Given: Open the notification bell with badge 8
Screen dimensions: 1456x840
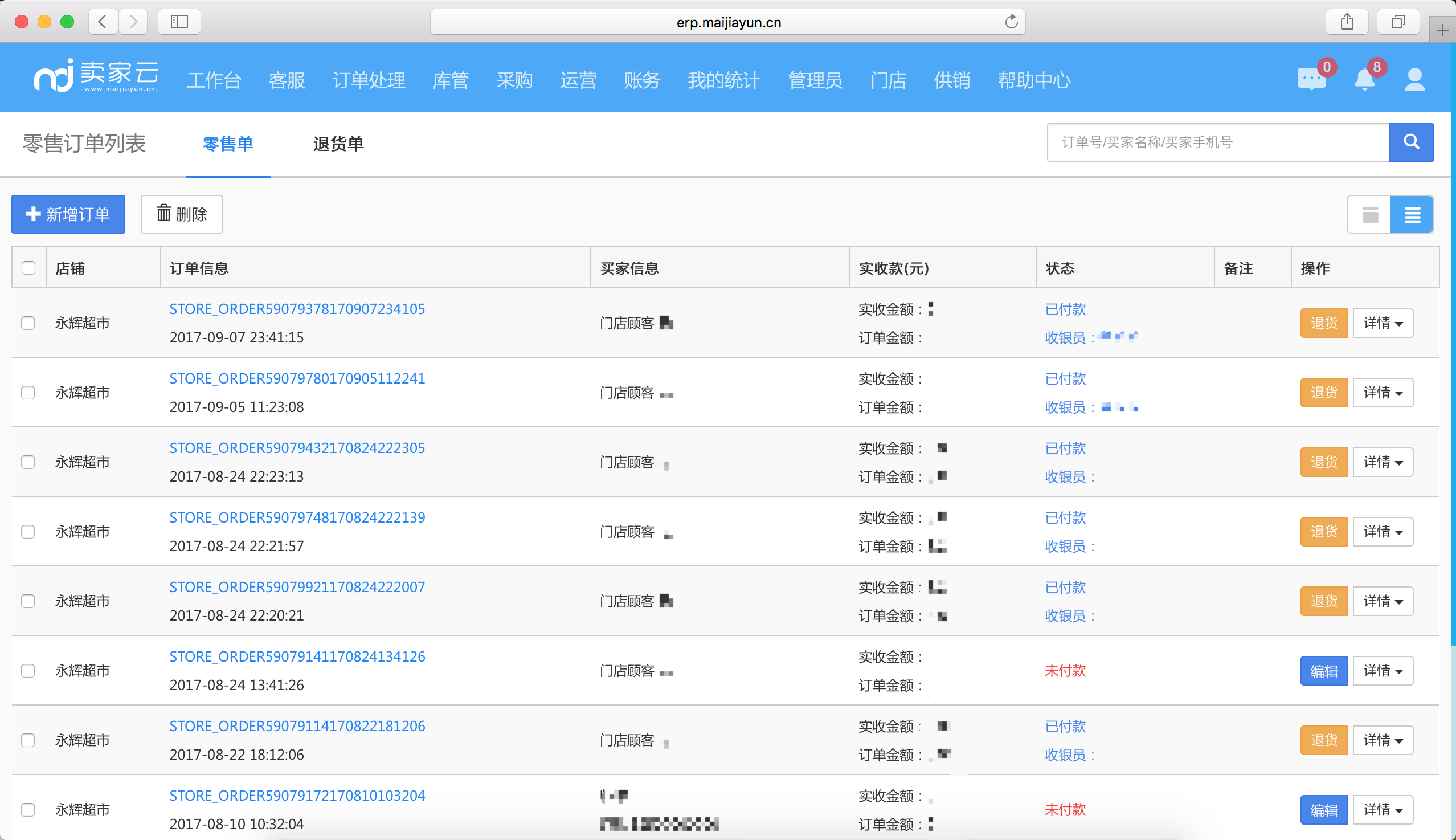Looking at the screenshot, I should click(x=1364, y=79).
